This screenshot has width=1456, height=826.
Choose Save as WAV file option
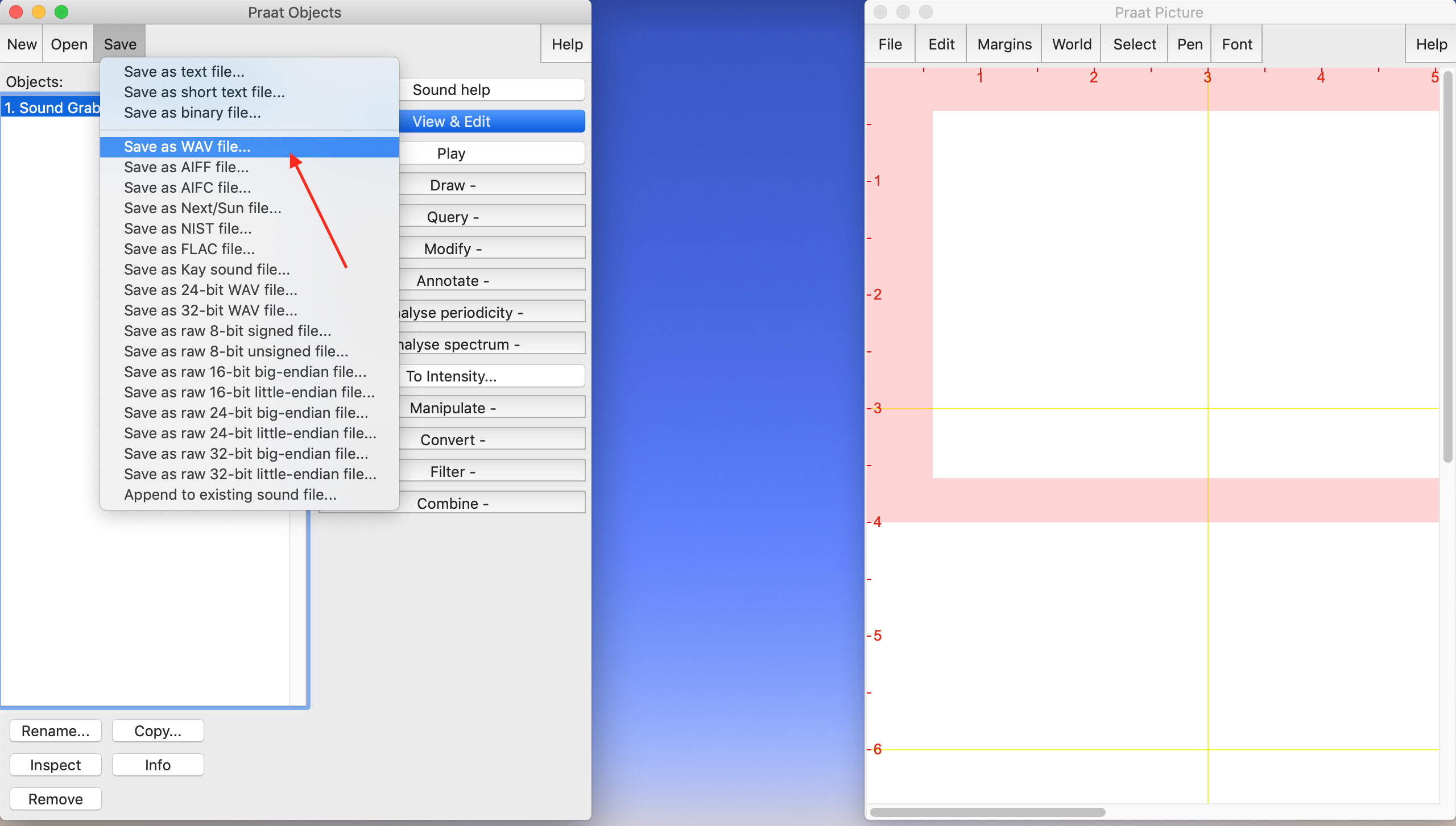187,147
